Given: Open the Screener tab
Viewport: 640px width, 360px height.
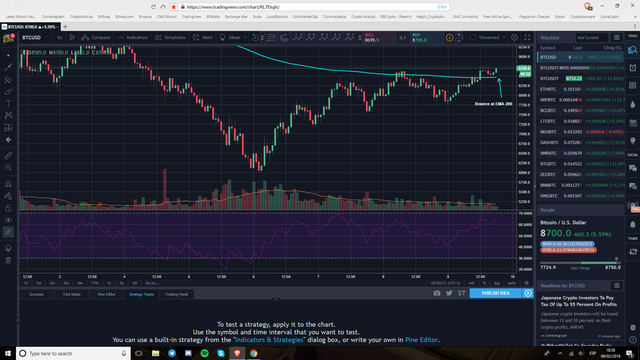Looking at the screenshot, I should [x=36, y=294].
